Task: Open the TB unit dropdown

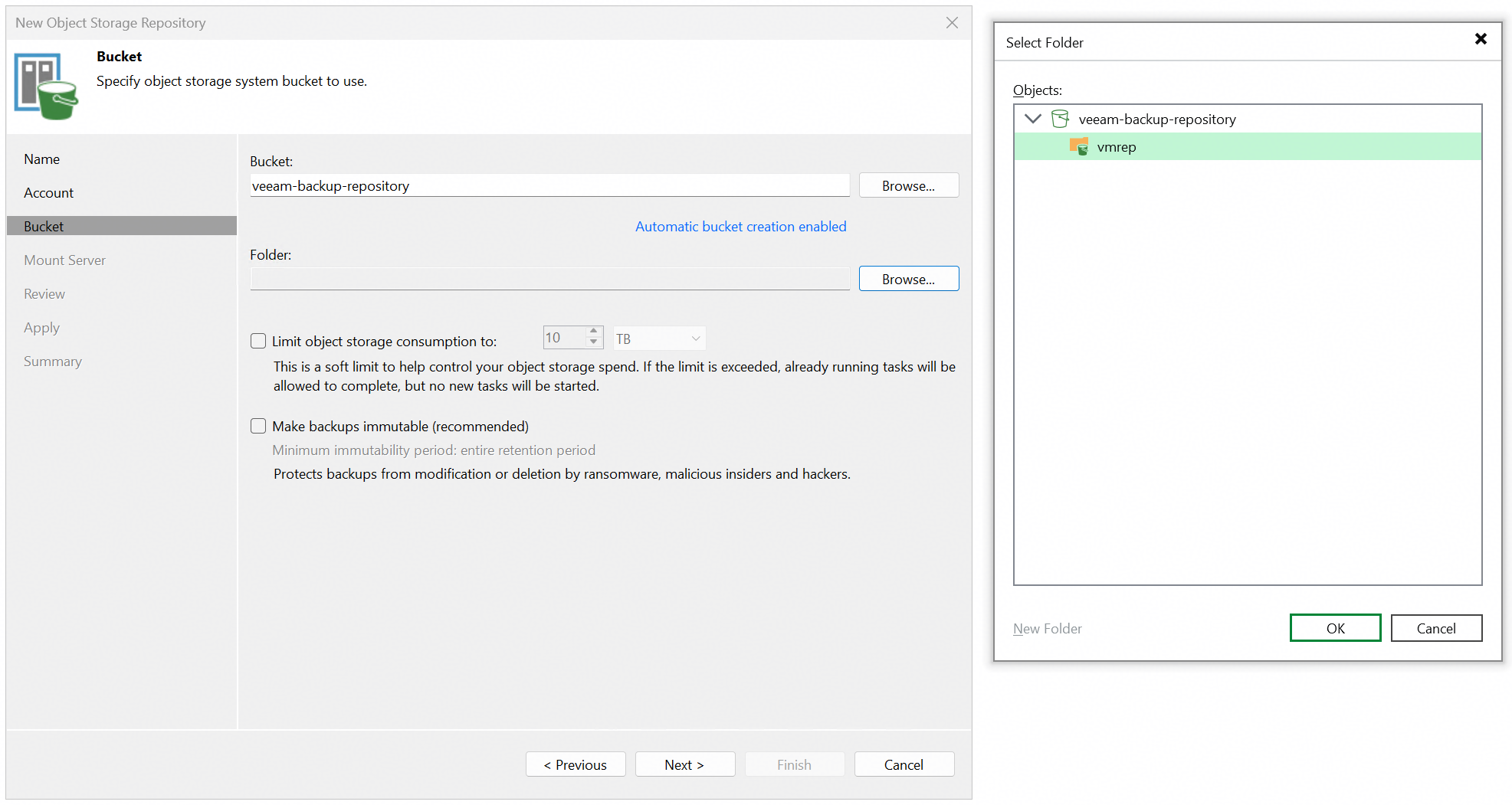Action: [659, 339]
